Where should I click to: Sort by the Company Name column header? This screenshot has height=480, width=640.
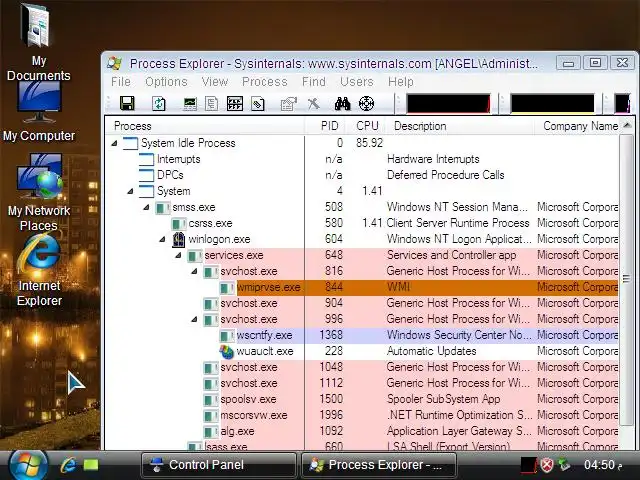(577, 126)
